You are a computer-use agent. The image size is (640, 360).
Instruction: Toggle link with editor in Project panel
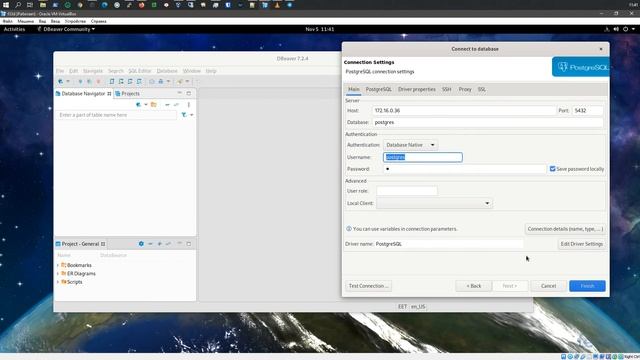click(169, 244)
